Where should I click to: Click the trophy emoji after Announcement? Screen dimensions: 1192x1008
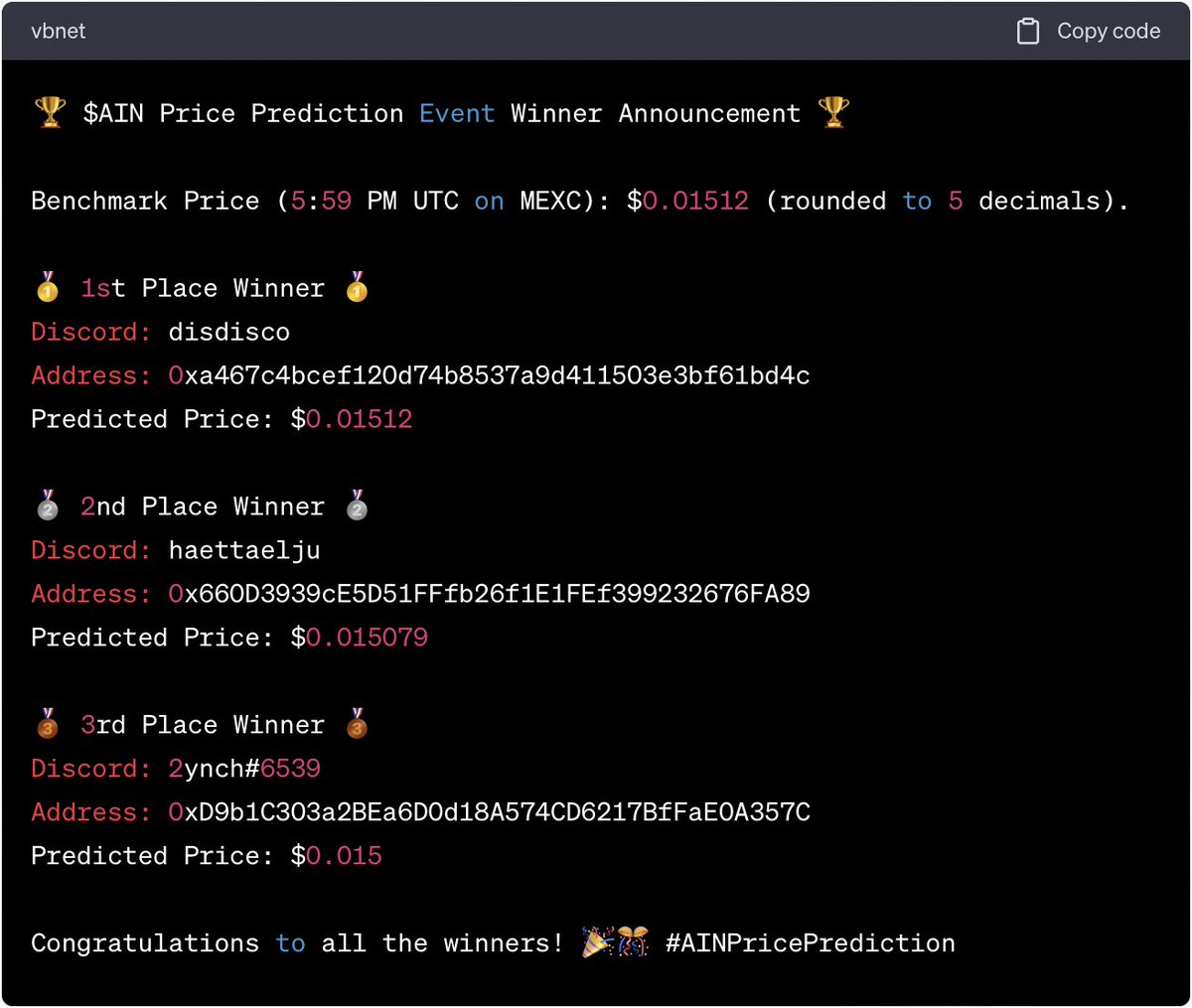(834, 113)
